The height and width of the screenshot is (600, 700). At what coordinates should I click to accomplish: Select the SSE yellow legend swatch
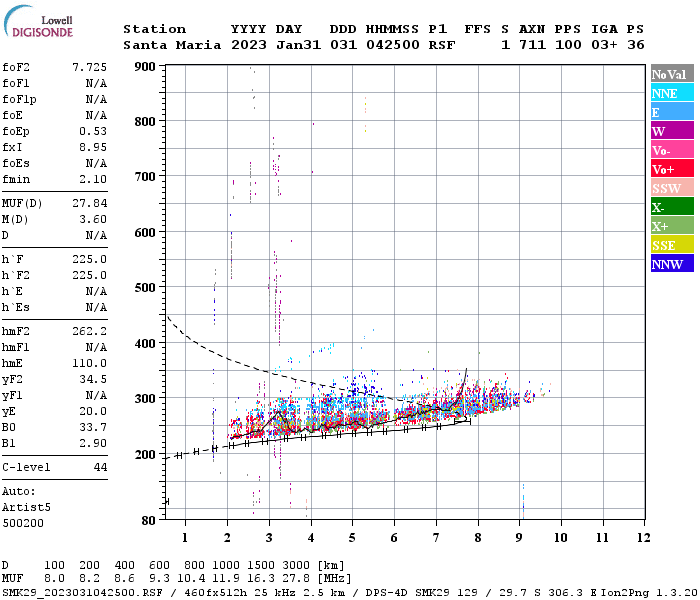click(x=672, y=244)
